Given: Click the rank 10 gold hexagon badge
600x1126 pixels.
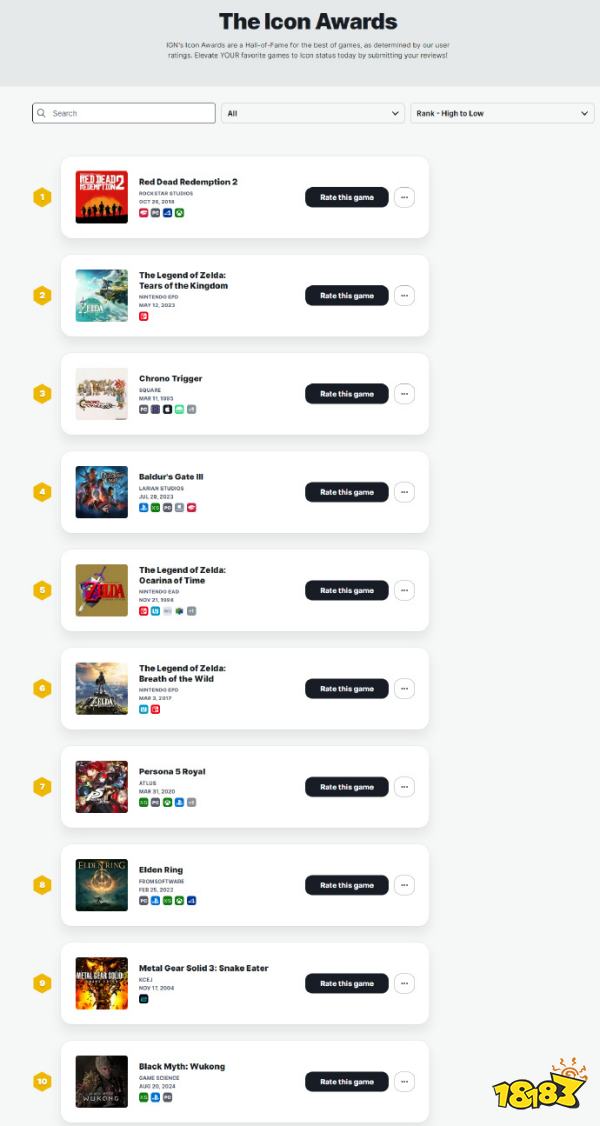Looking at the screenshot, I should (x=41, y=1081).
